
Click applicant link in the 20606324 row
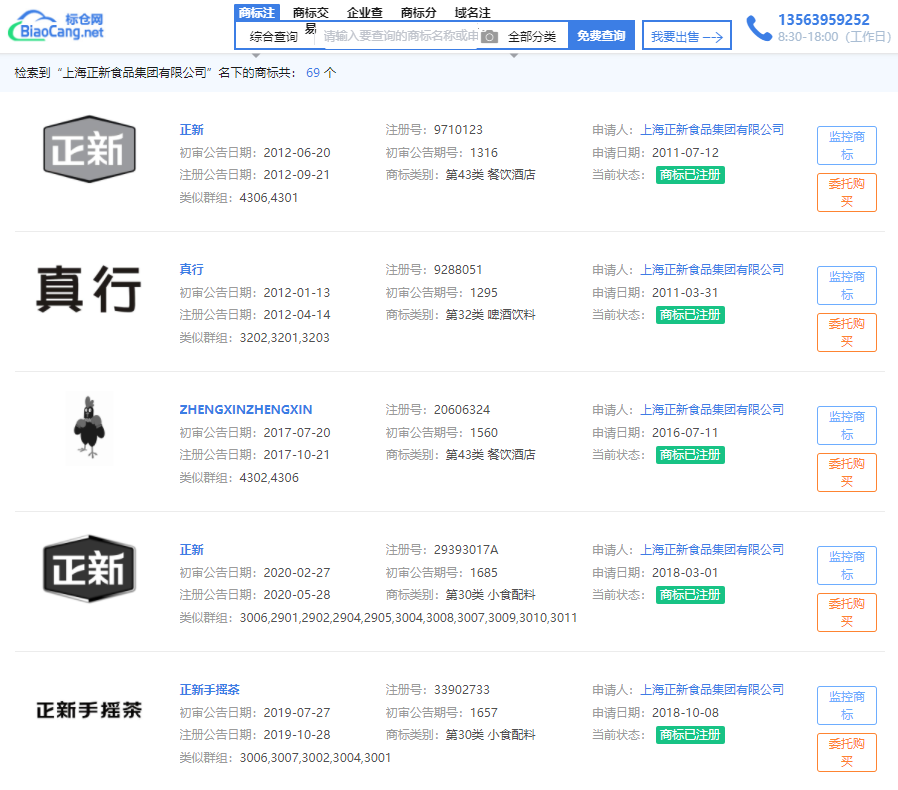(x=712, y=410)
